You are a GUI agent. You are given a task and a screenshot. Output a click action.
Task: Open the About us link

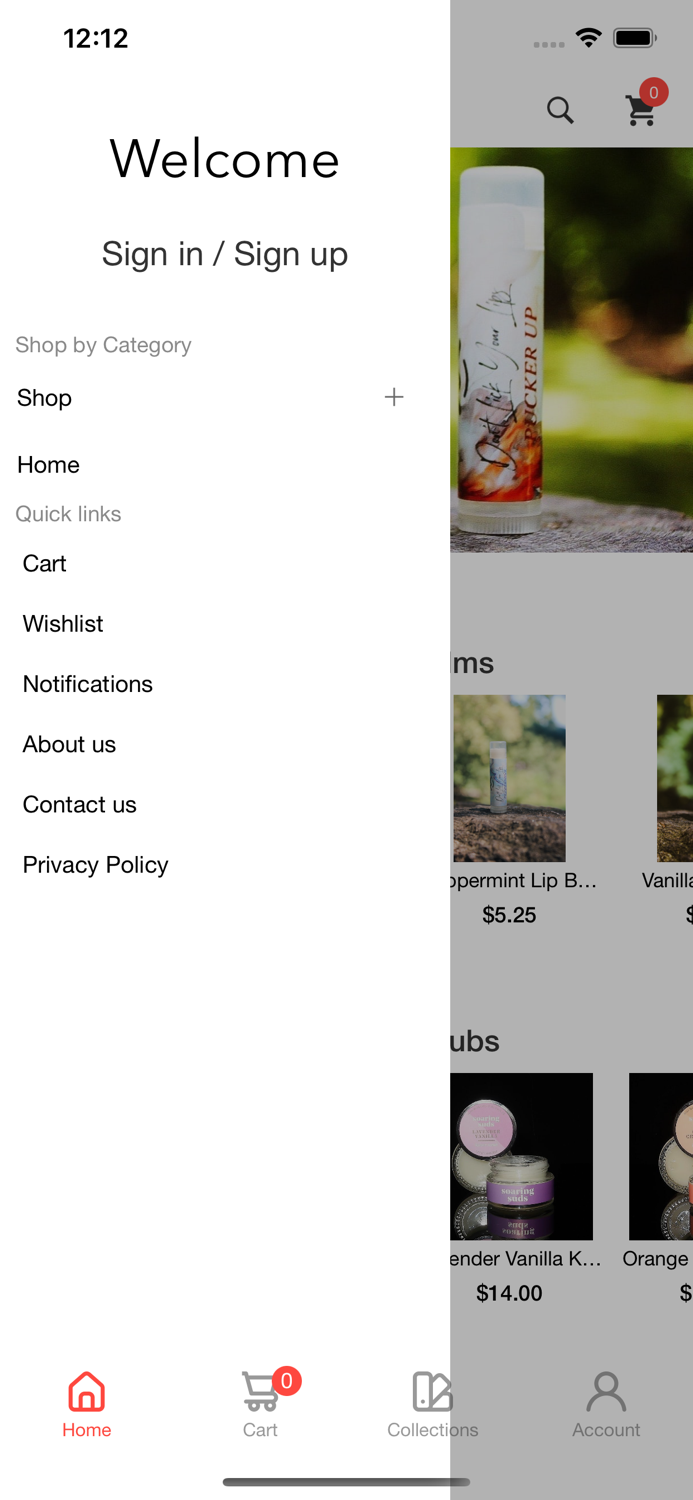tap(70, 744)
